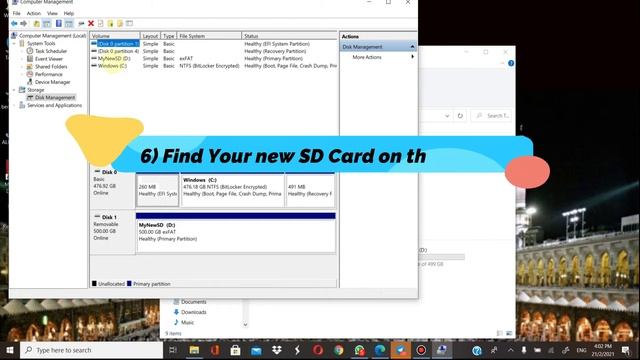Viewport: 640px width, 360px height.
Task: Select the 491 MB Recovery partition block
Action: [310, 190]
